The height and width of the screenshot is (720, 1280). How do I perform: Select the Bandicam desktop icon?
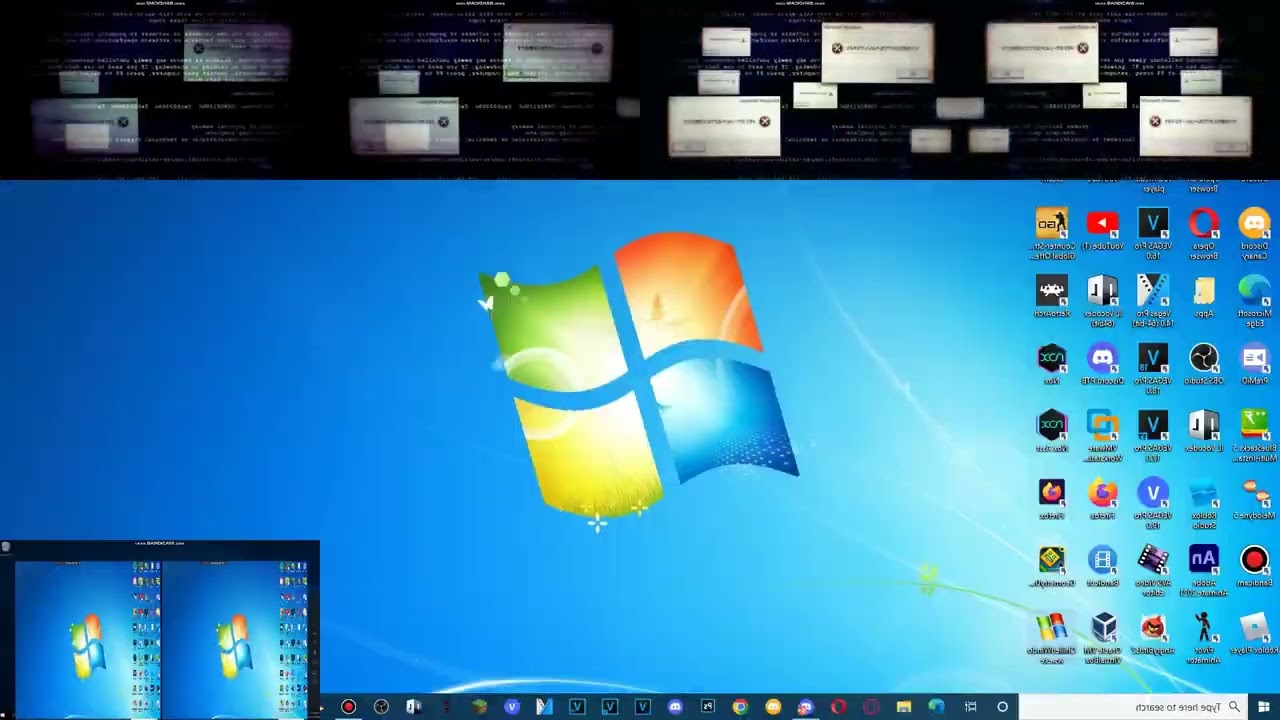1254,565
